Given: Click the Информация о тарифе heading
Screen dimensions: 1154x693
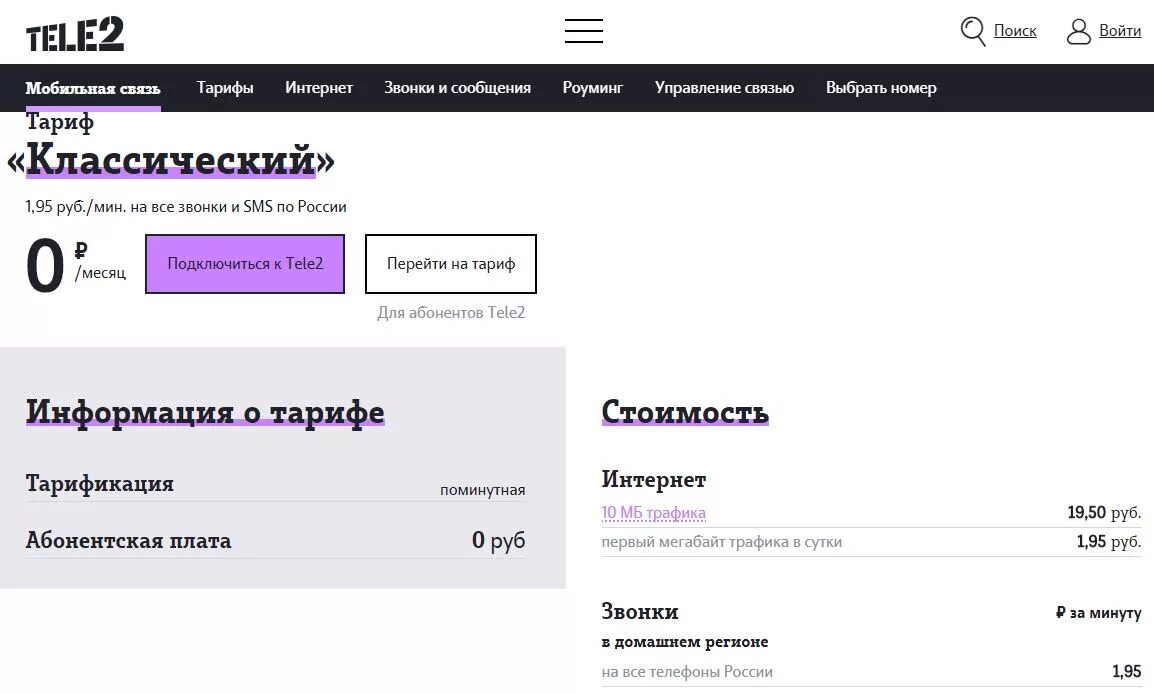Looking at the screenshot, I should (x=204, y=411).
